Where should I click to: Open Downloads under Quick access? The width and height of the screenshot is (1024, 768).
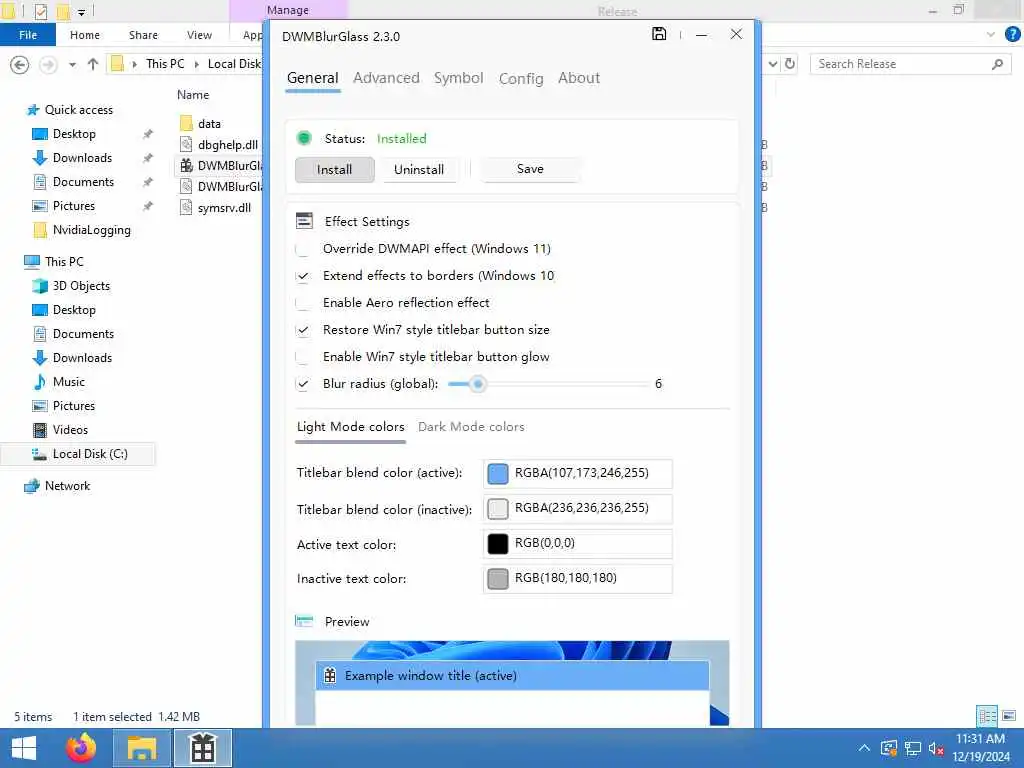coord(82,158)
